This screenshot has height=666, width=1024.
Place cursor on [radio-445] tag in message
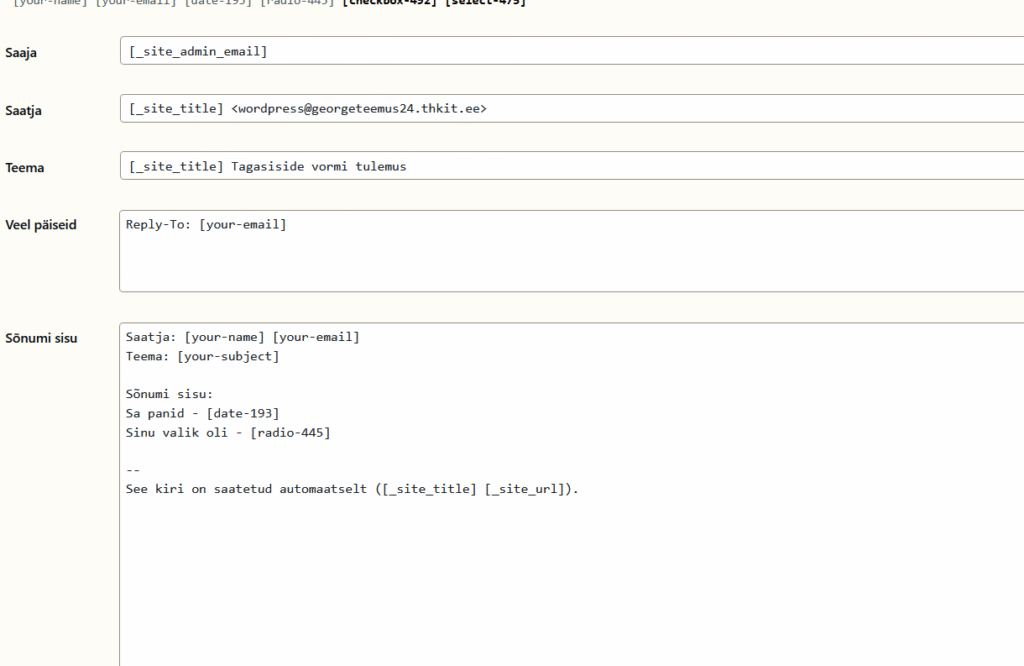(290, 432)
